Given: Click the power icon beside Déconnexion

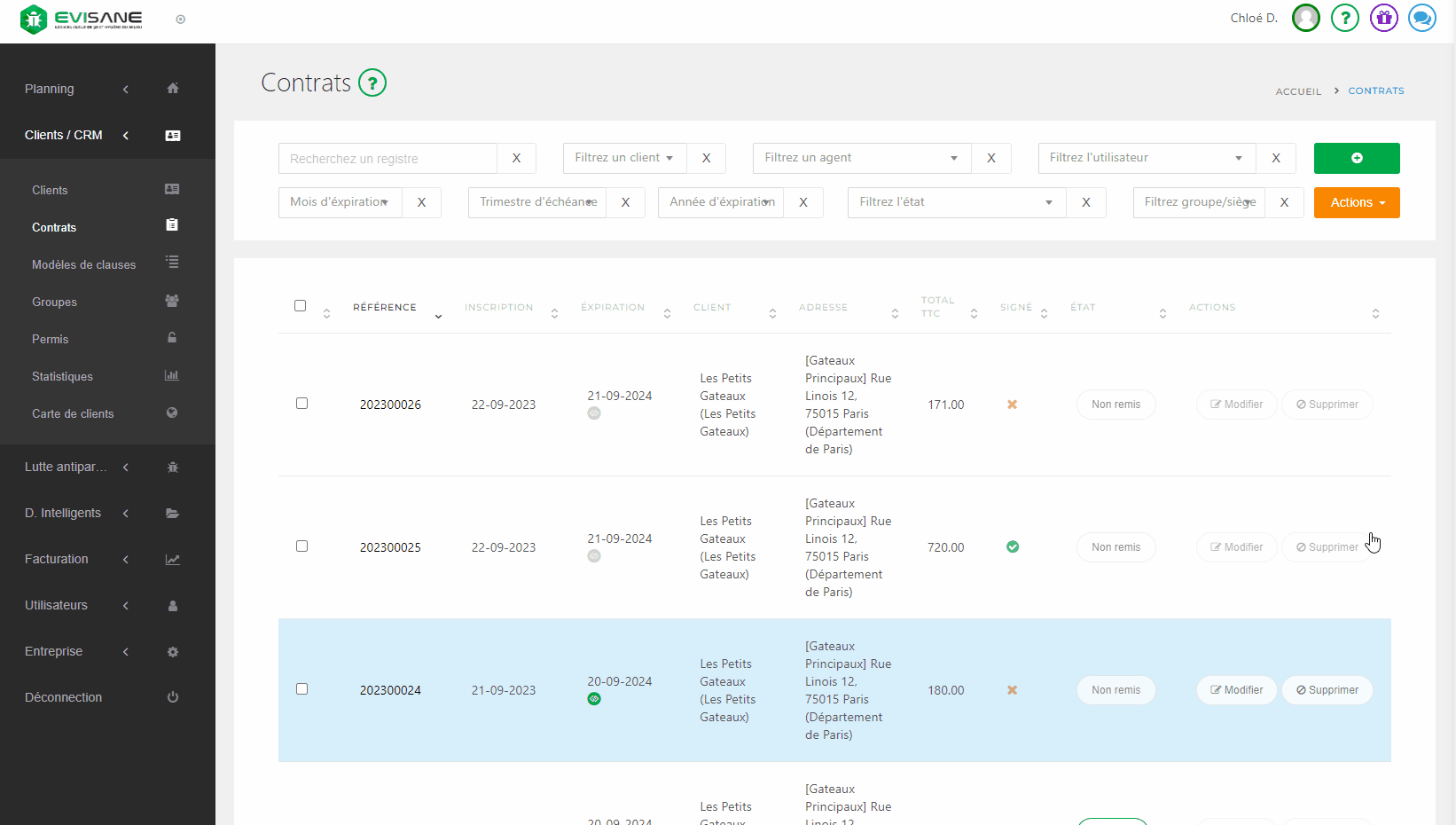Looking at the screenshot, I should coord(173,697).
